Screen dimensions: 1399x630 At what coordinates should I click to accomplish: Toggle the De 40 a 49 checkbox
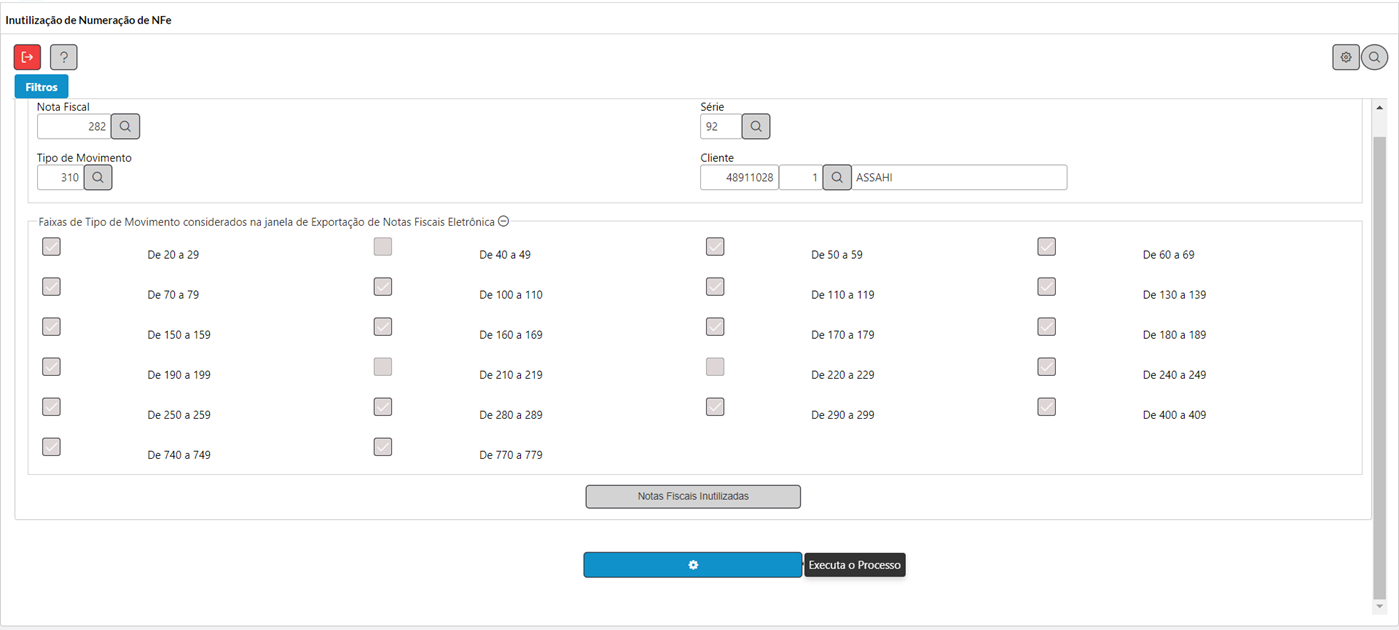click(x=383, y=246)
